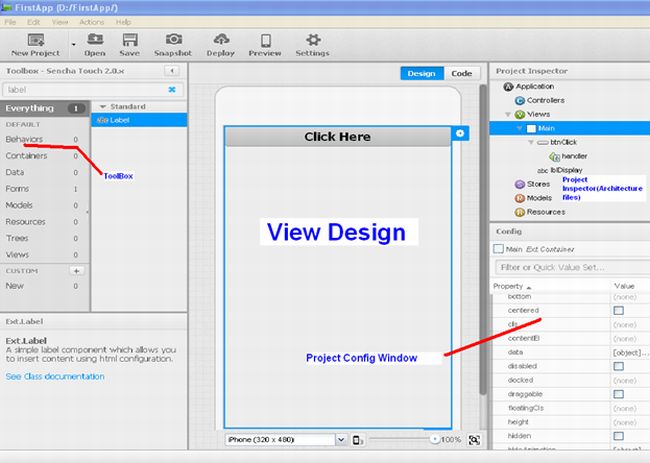Viewport: 650px width, 463px height.
Task: Select the Label component in toolbox
Action: tap(139, 120)
